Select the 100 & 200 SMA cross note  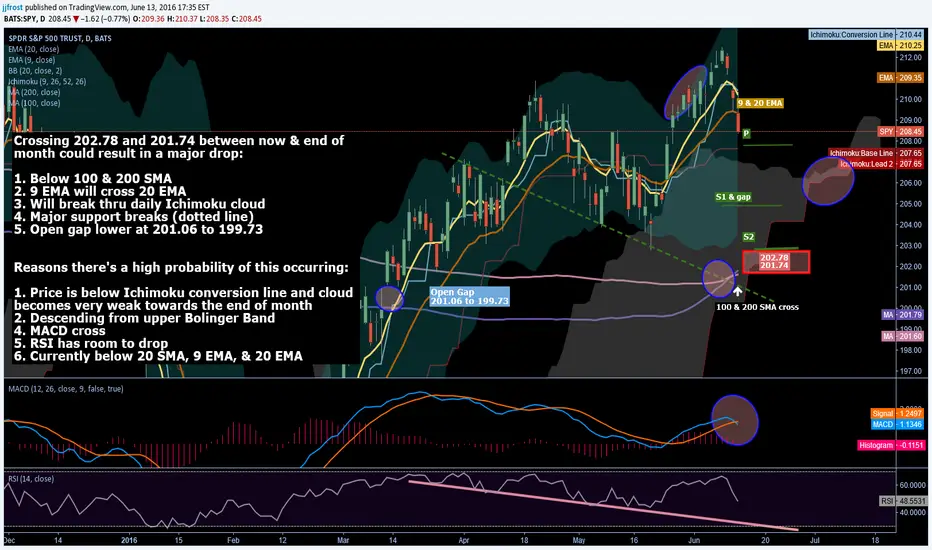[757, 307]
